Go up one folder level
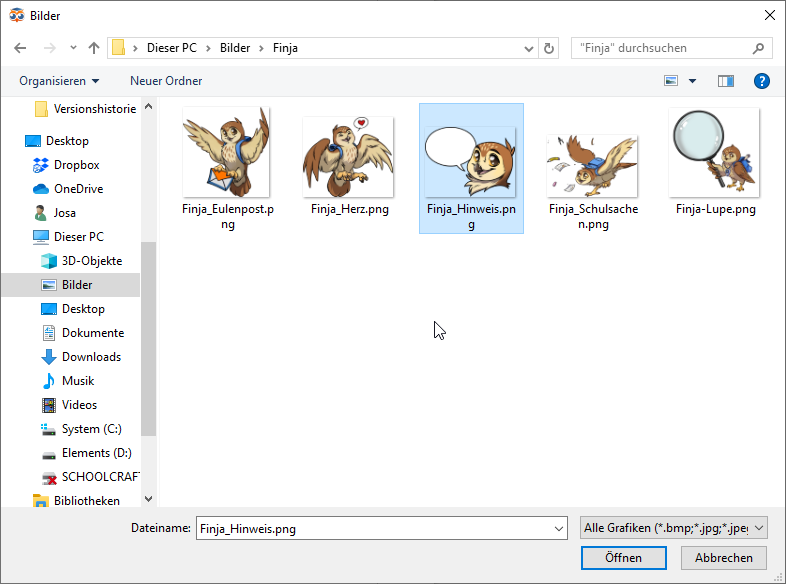Viewport: 786px width, 584px height. click(x=94, y=48)
